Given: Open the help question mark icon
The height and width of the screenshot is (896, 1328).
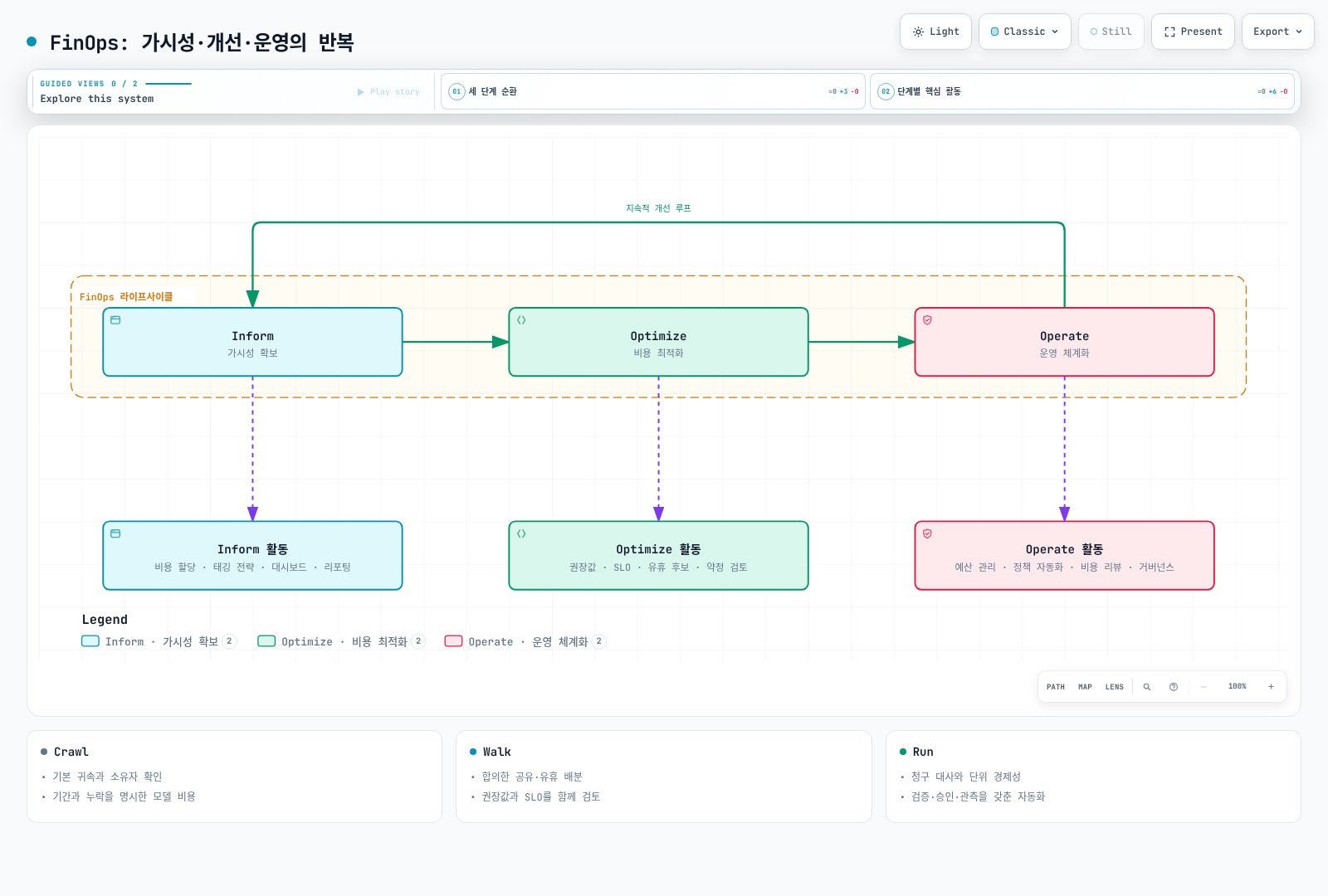Looking at the screenshot, I should pyautogui.click(x=1174, y=687).
